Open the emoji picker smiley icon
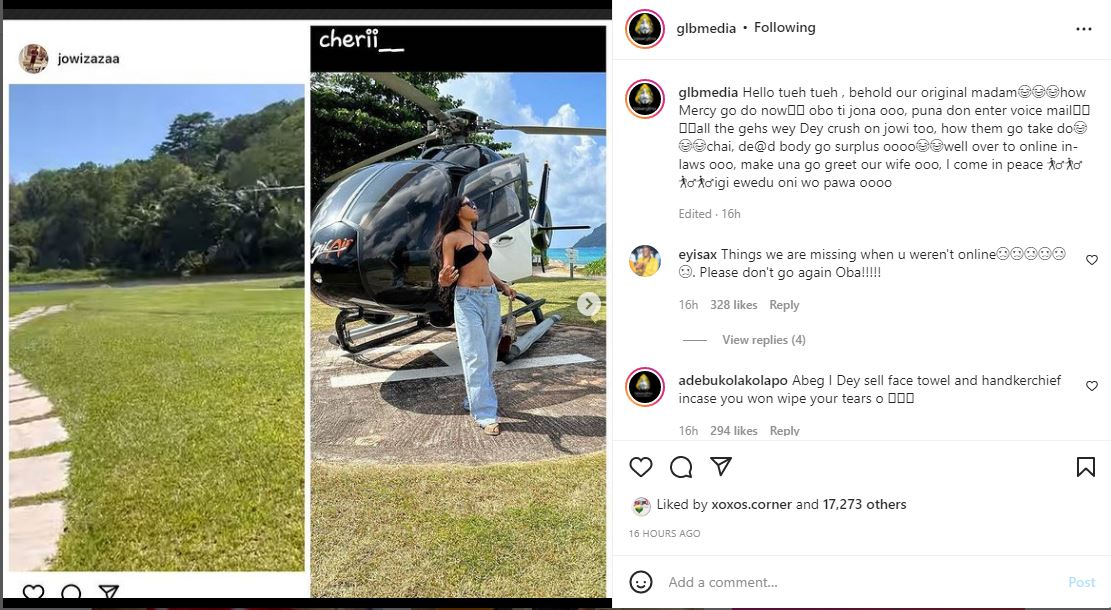1111x610 pixels. [x=641, y=582]
